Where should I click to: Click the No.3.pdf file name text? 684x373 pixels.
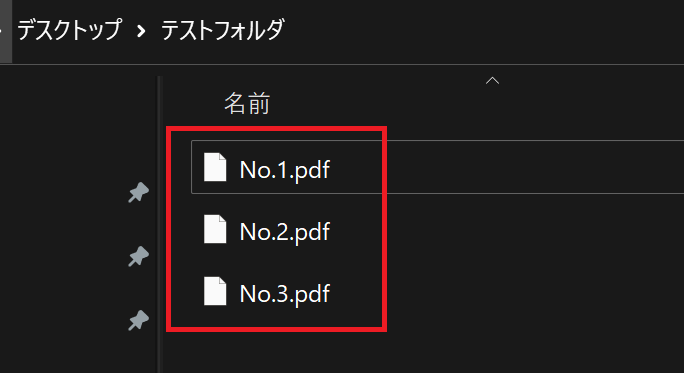284,293
